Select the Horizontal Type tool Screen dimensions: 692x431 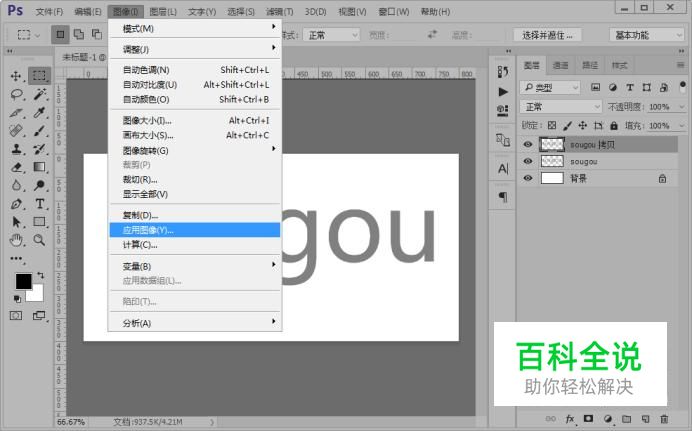click(40, 204)
